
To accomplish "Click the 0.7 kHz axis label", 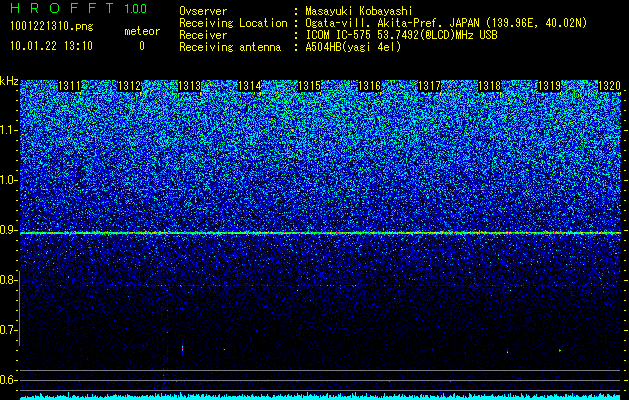I will point(8,330).
